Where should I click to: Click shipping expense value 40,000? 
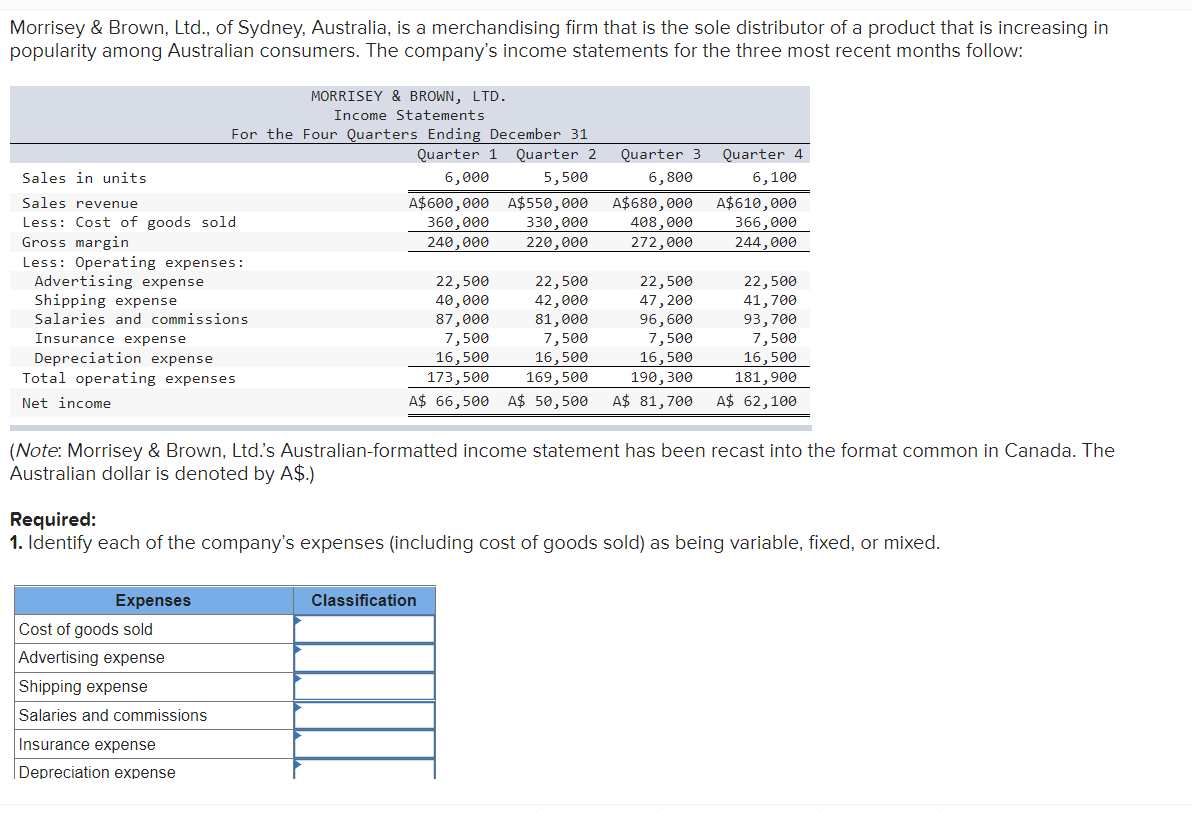pyautogui.click(x=462, y=300)
